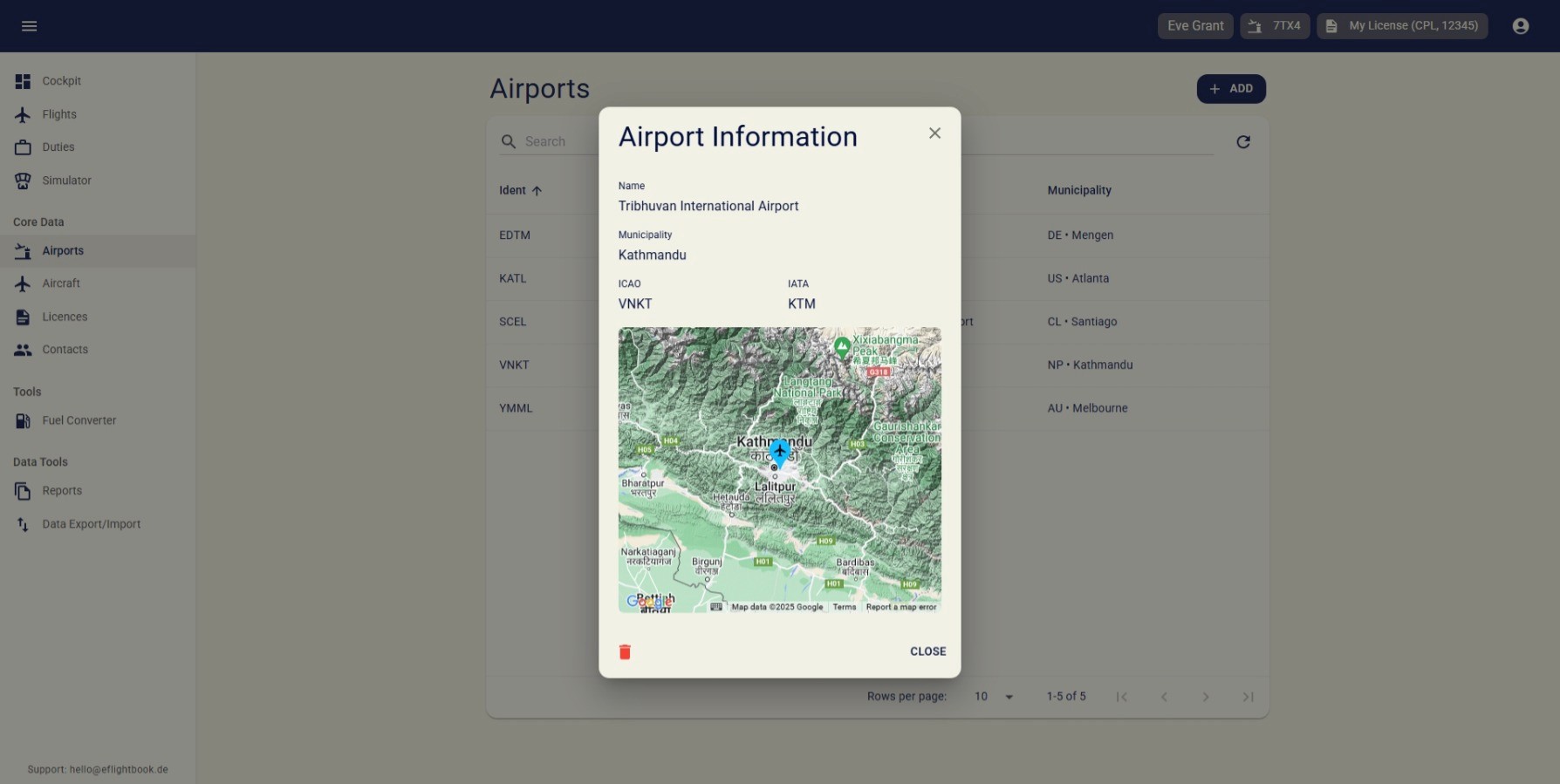Click support email hello@eflightbook.de
This screenshot has width=1560, height=784.
[x=119, y=769]
